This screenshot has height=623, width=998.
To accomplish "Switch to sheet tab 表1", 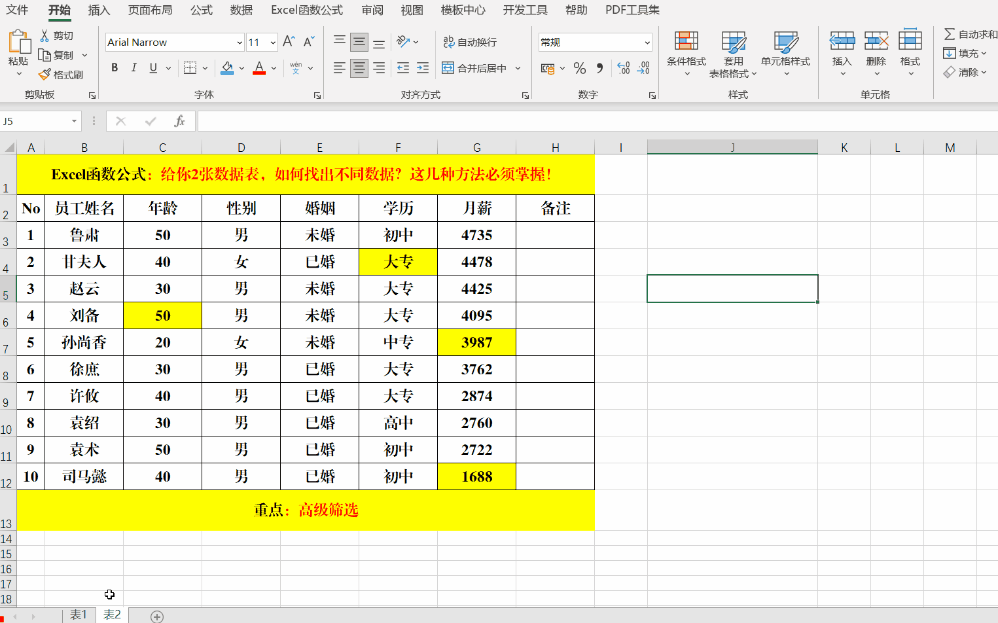I will [x=78, y=615].
